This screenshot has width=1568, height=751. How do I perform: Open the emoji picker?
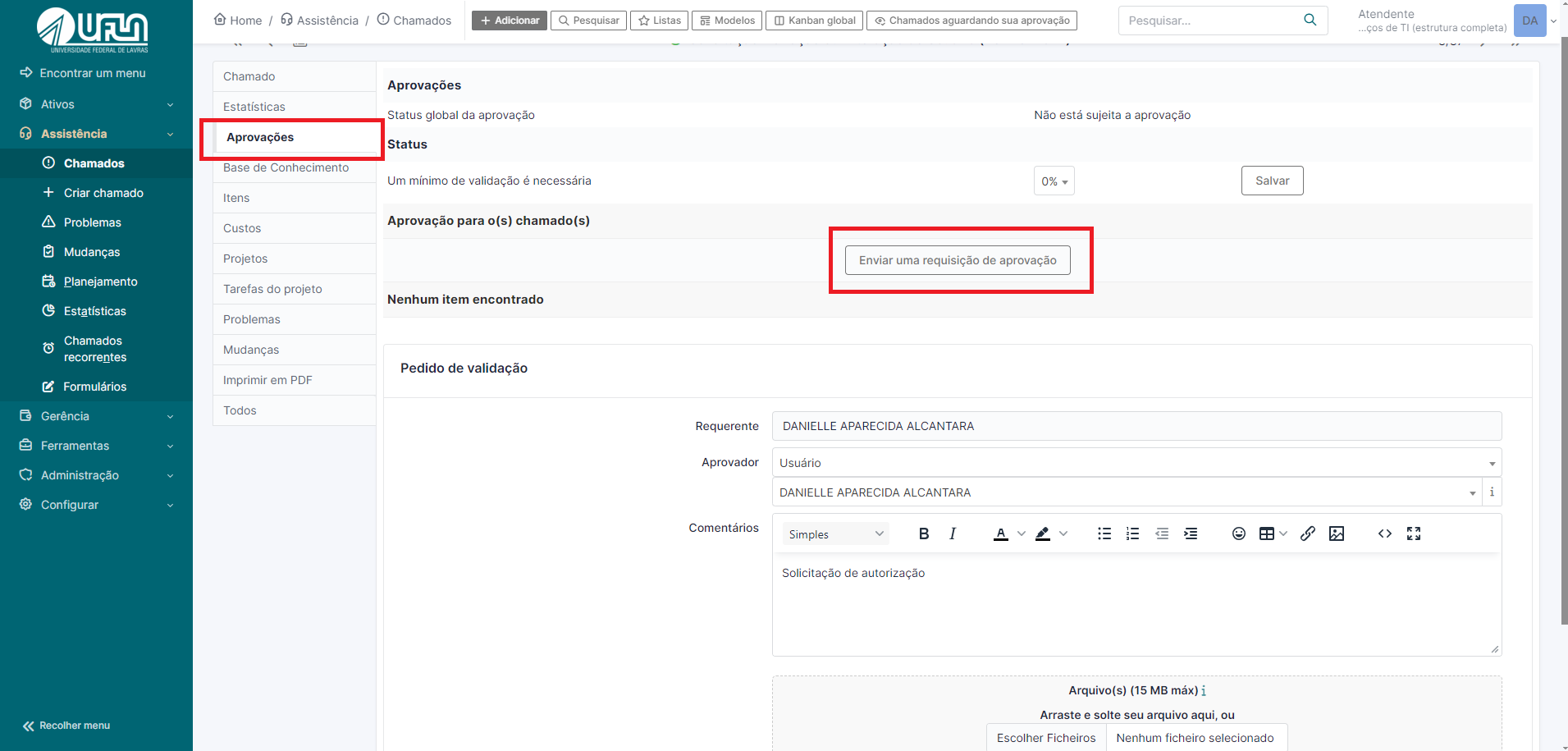click(x=1239, y=533)
